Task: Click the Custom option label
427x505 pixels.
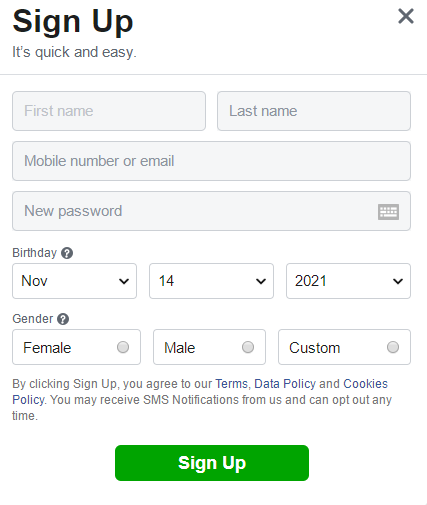Action: point(314,348)
